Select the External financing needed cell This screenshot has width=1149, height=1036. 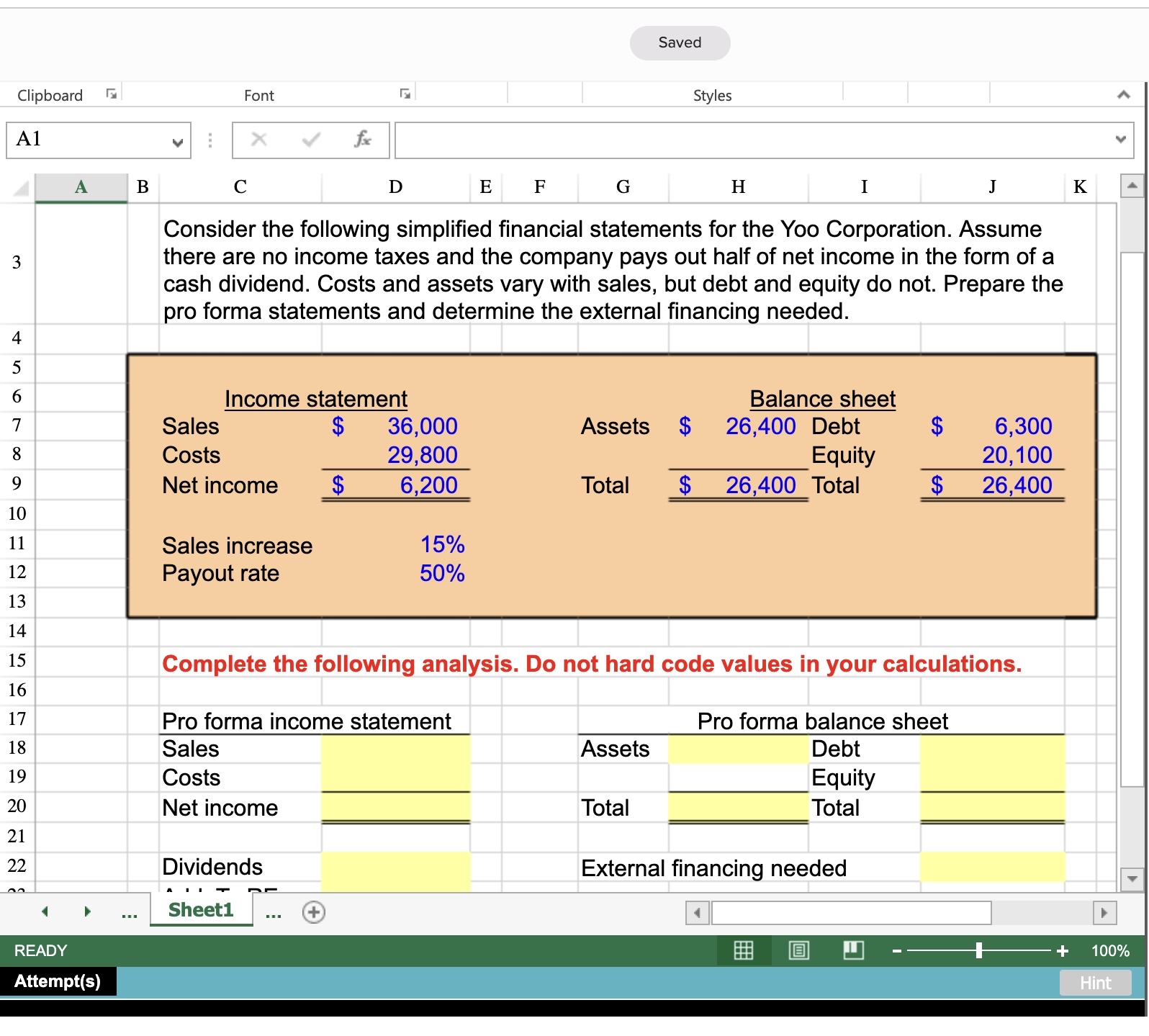[993, 867]
